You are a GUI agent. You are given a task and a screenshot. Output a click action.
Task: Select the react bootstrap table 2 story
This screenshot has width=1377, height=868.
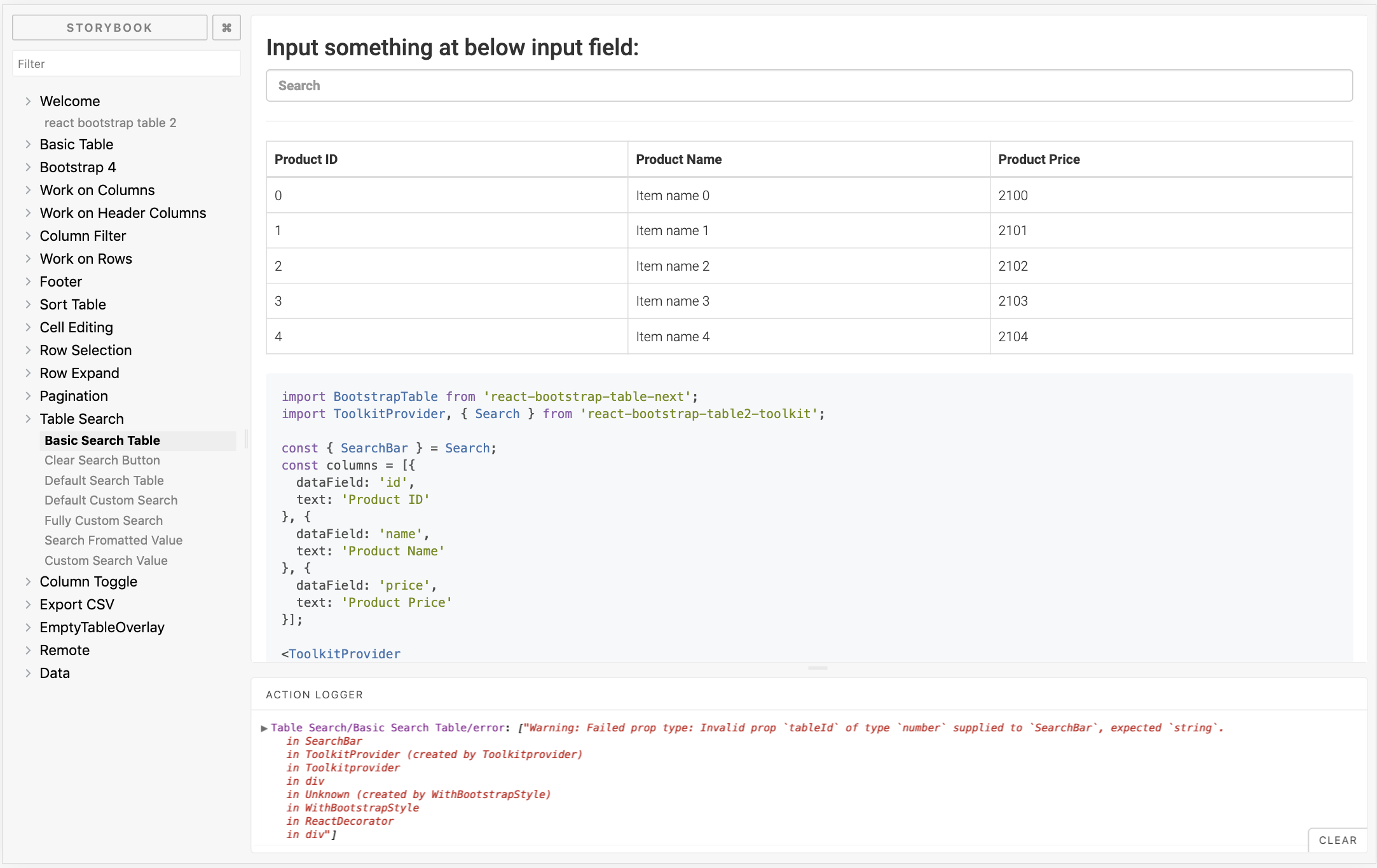(111, 123)
